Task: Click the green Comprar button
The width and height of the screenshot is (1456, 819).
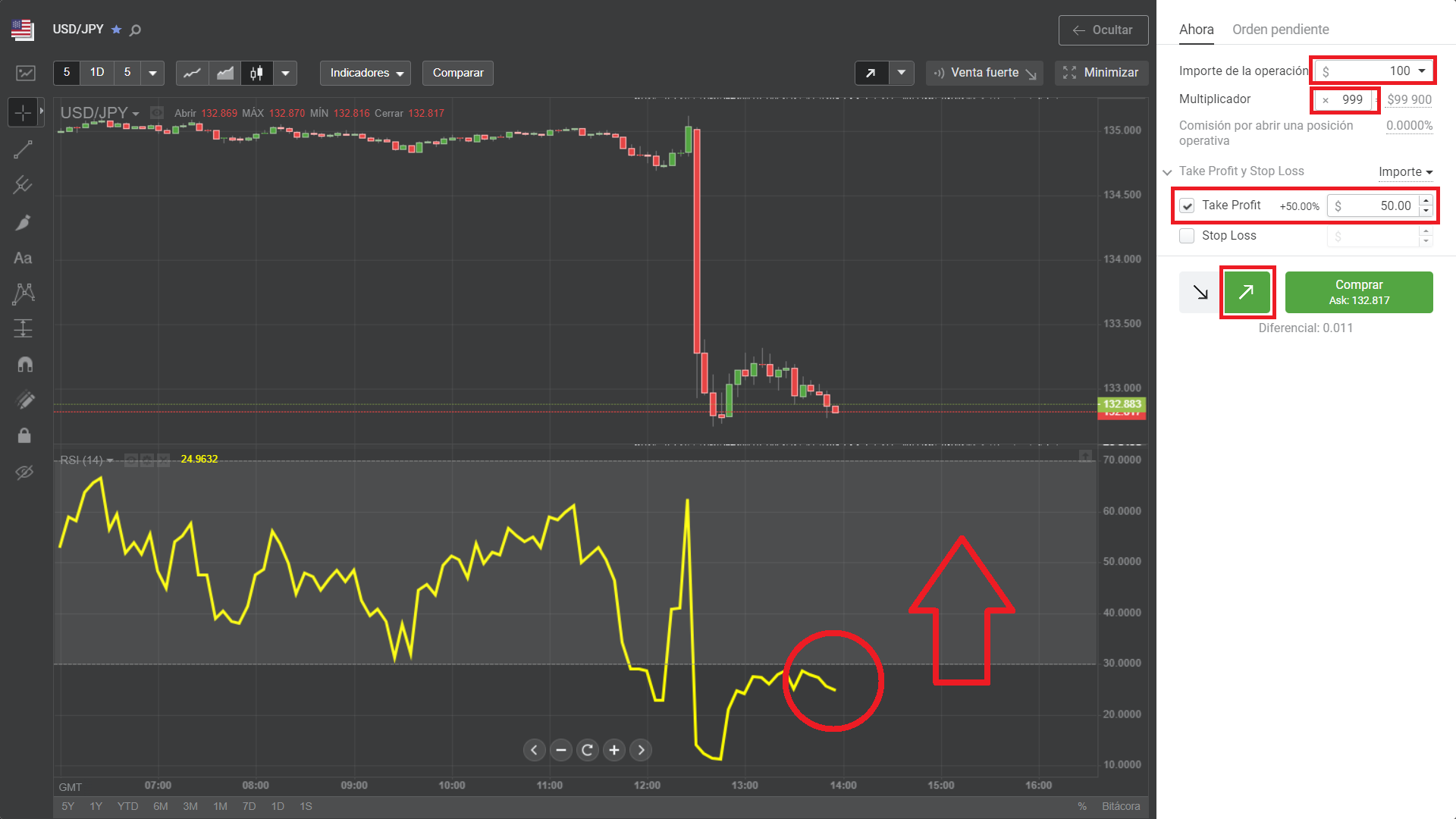Action: click(1358, 292)
